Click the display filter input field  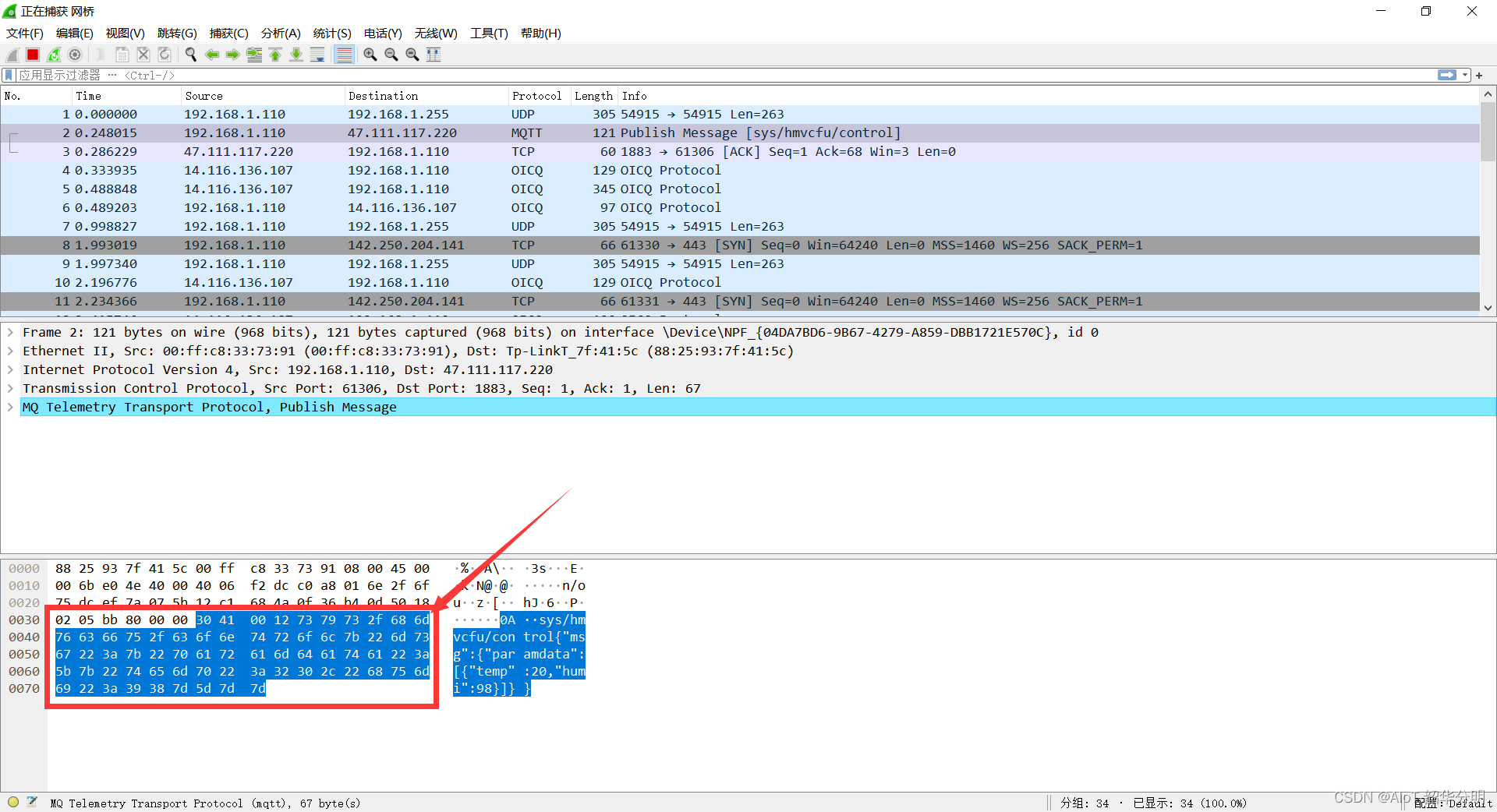pos(702,76)
